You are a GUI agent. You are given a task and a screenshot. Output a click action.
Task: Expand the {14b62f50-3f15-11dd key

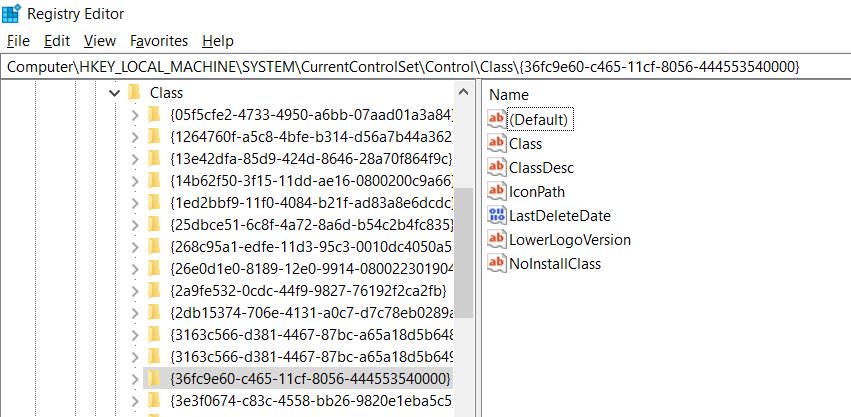135,181
